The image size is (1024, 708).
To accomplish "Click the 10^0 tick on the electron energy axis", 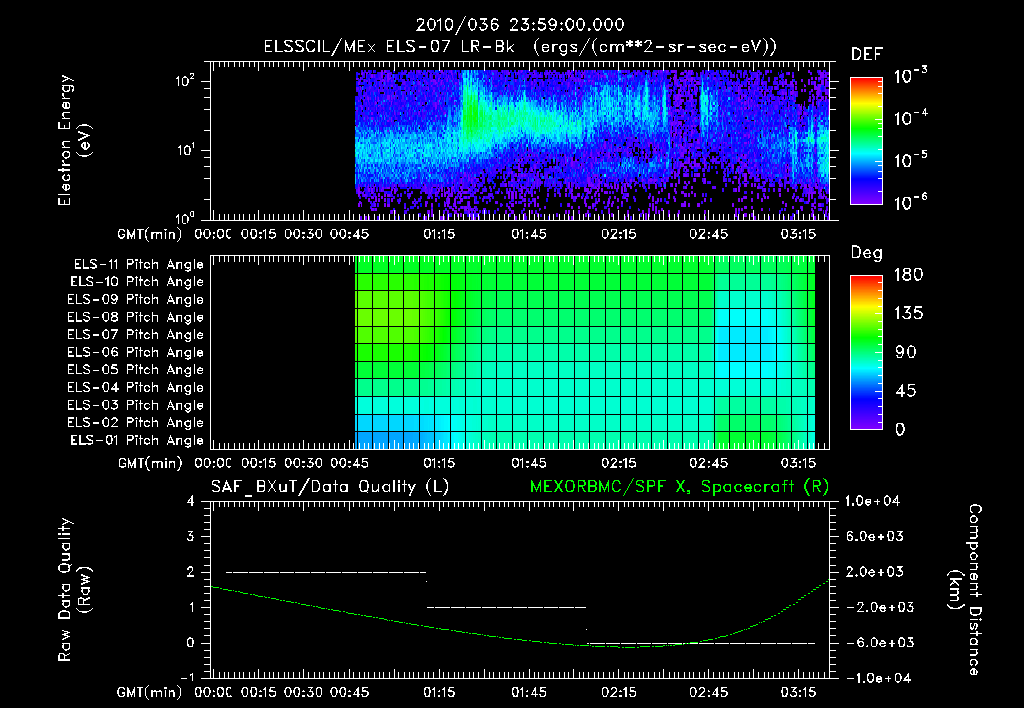I will (x=185, y=217).
